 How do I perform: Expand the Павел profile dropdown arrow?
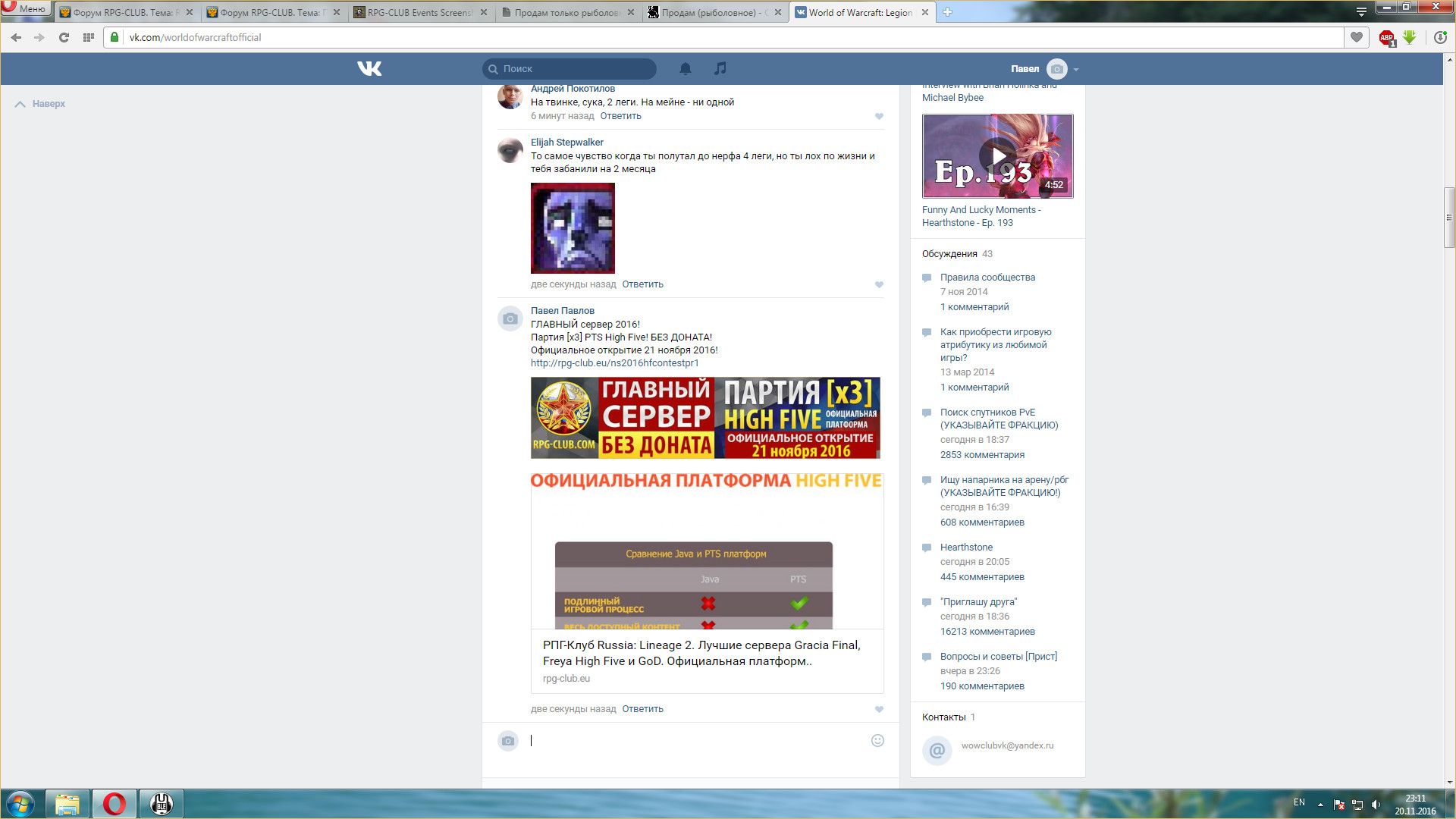tap(1076, 70)
